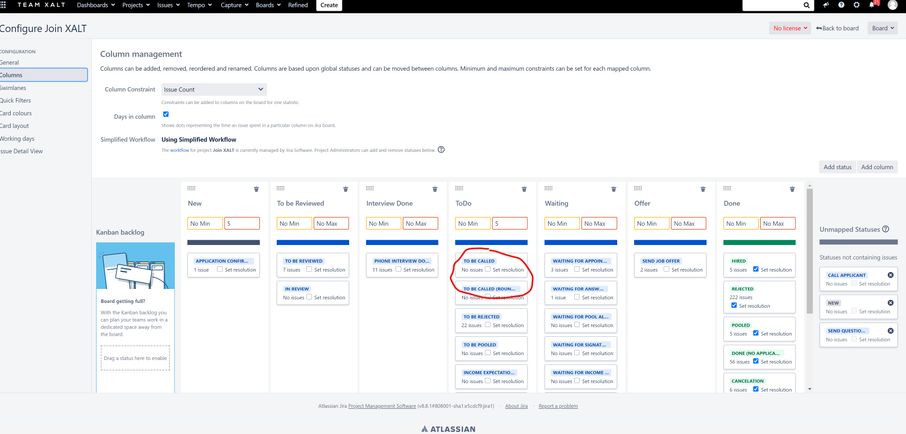
Task: Open the Capture menu
Action: (x=234, y=5)
